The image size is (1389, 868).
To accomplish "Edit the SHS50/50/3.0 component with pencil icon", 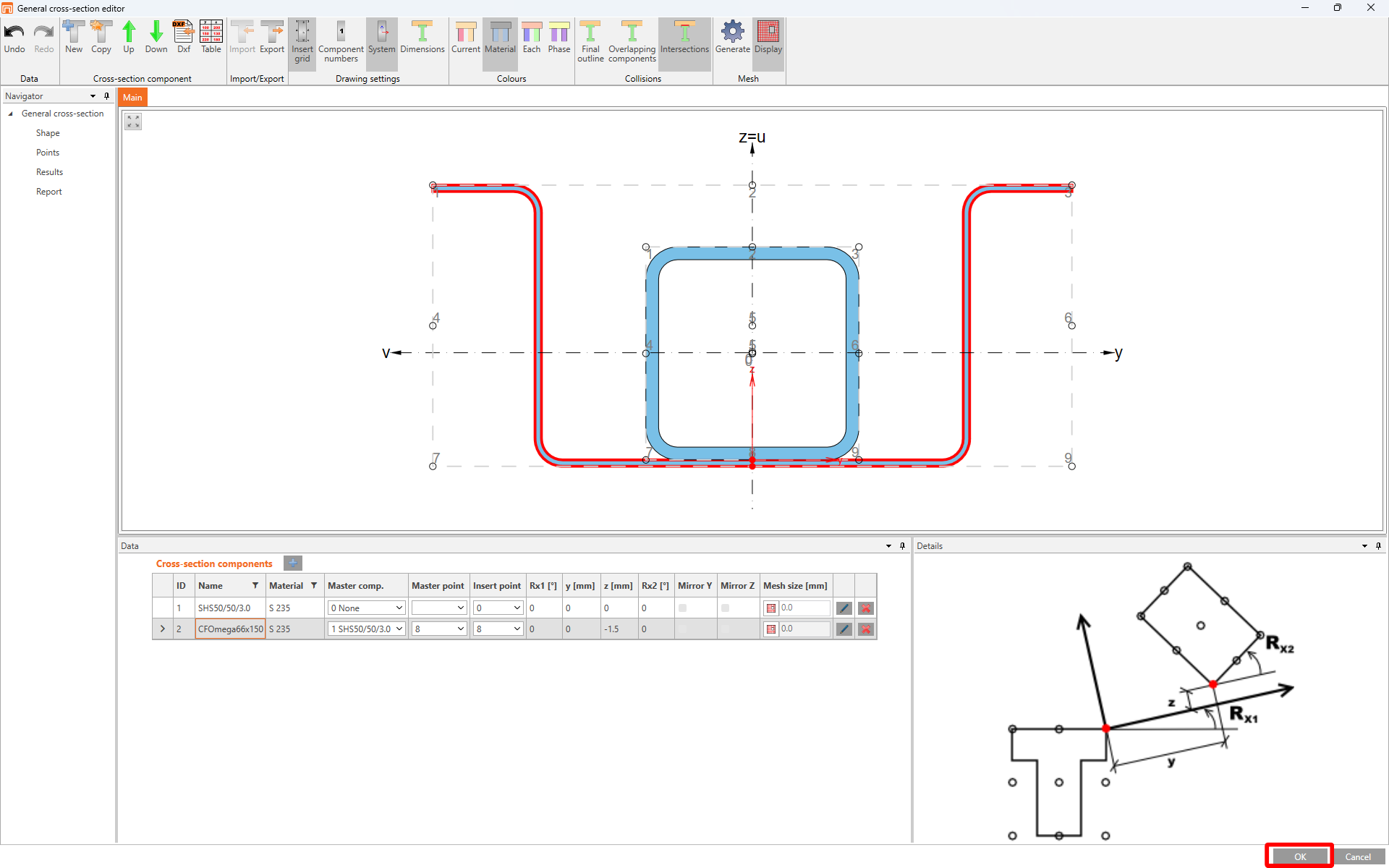I will coord(844,608).
